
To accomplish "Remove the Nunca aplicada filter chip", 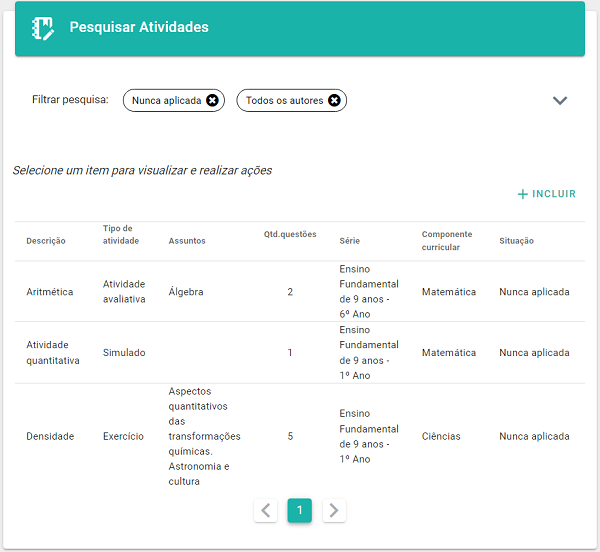I will pos(212,100).
